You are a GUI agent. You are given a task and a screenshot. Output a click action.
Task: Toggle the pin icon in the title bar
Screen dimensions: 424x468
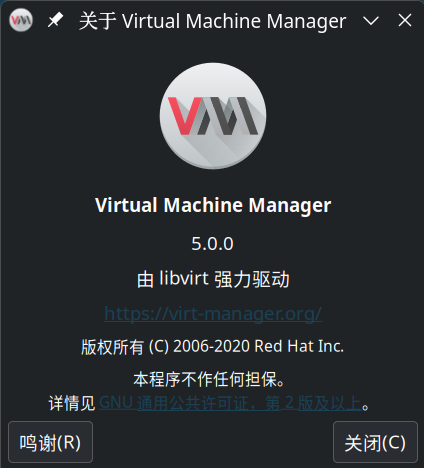pos(55,20)
